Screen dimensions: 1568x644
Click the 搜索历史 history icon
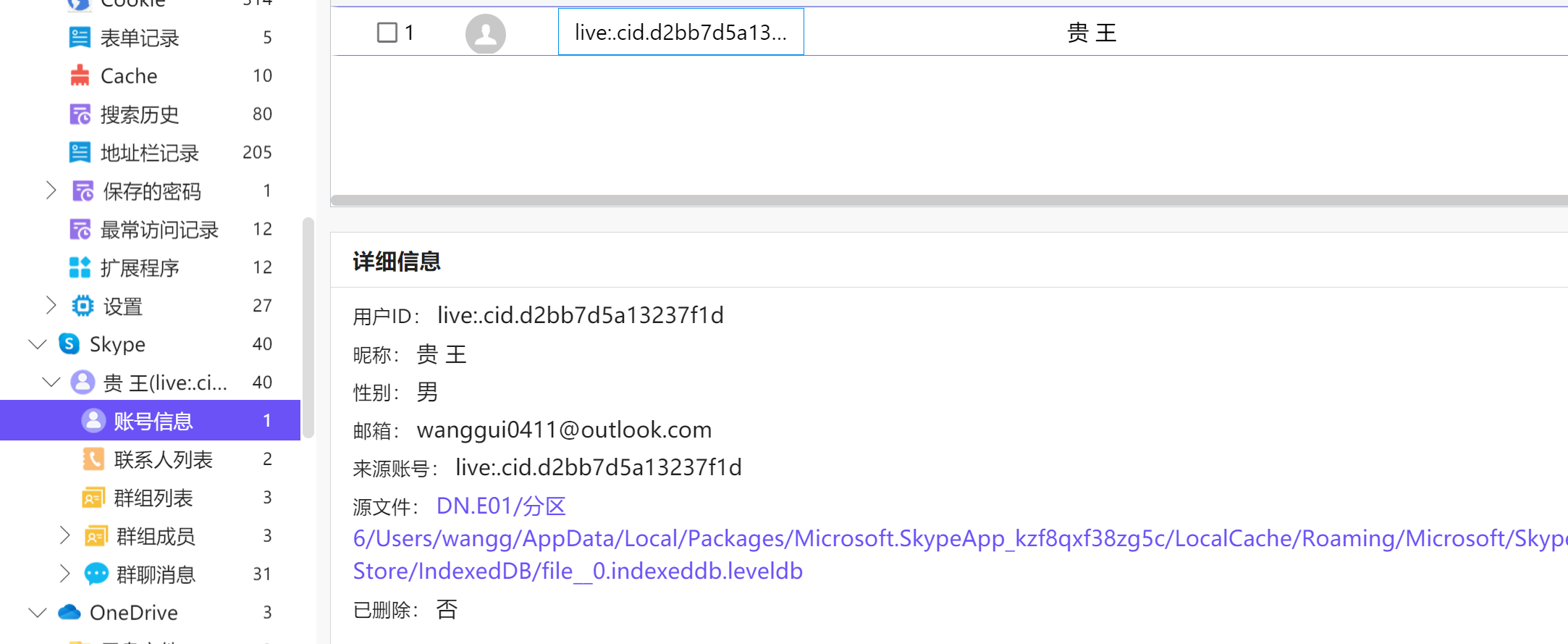[80, 114]
